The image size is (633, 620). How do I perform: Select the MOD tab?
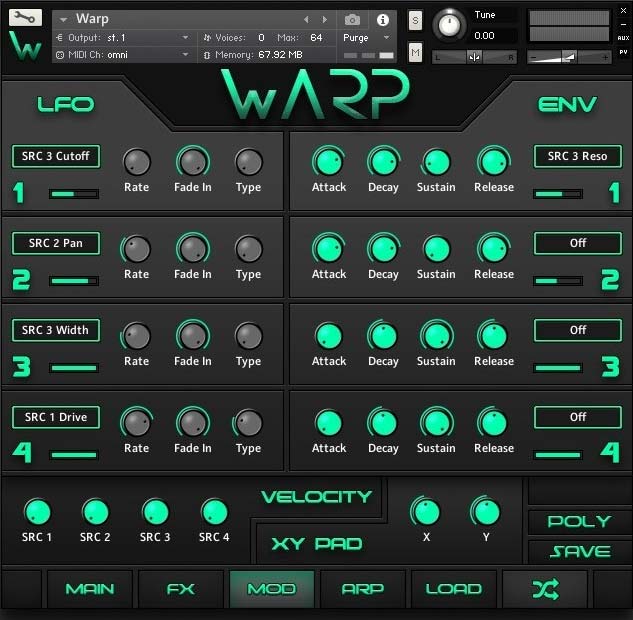pyautogui.click(x=272, y=589)
